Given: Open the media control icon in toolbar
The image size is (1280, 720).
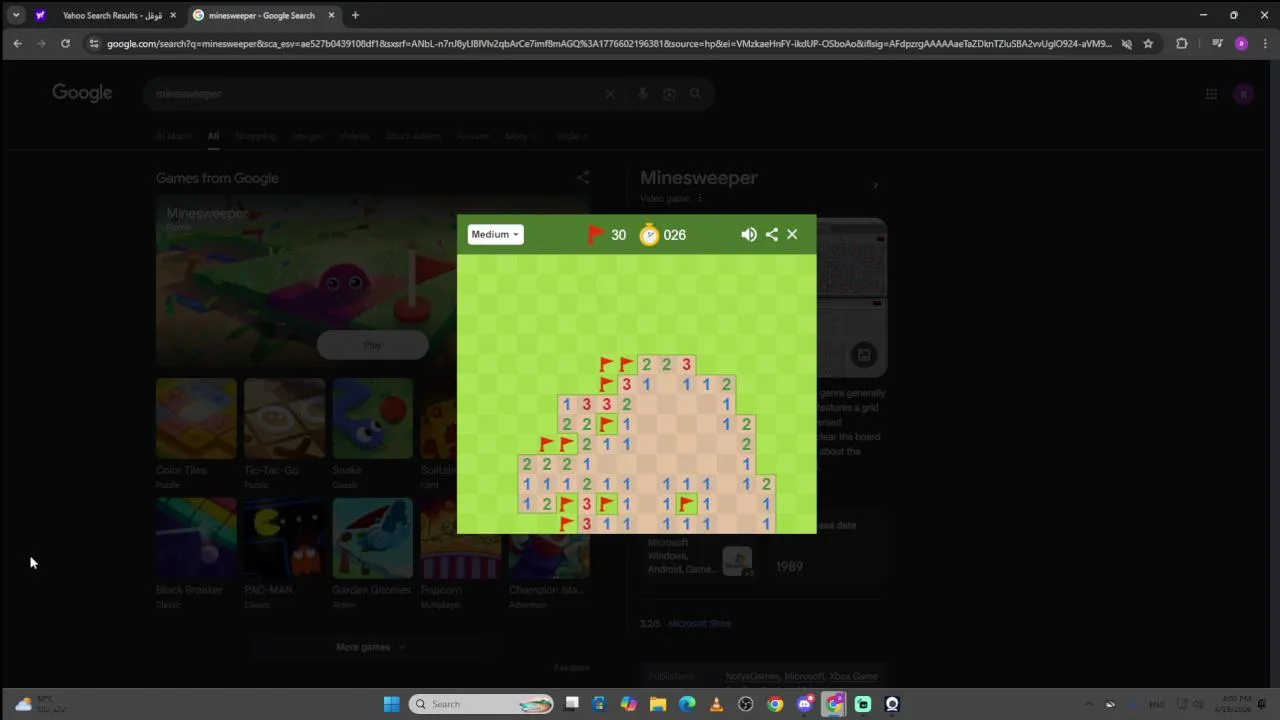Looking at the screenshot, I should 1217,43.
